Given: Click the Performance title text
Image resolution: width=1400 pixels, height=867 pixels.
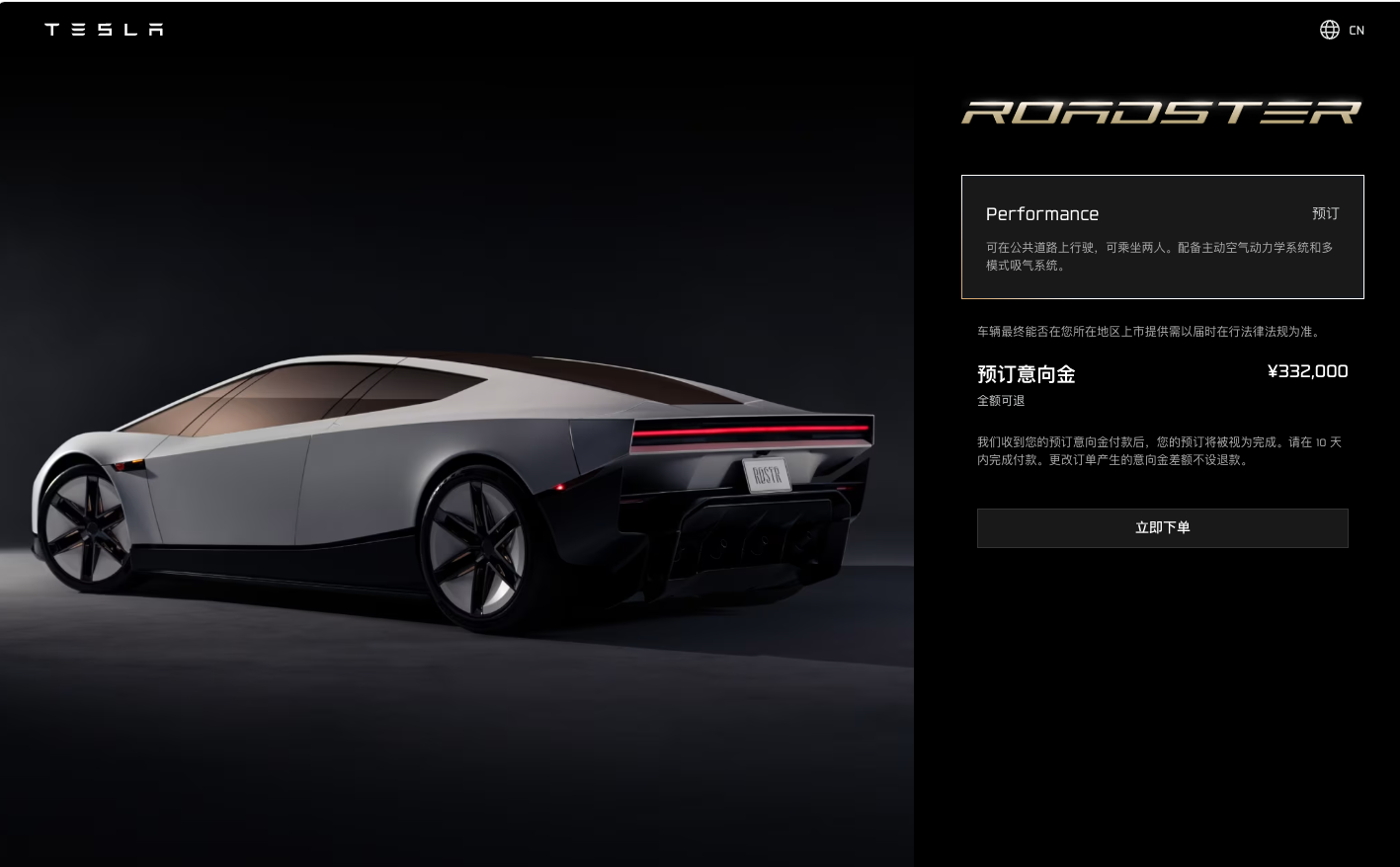Looking at the screenshot, I should tap(1041, 214).
